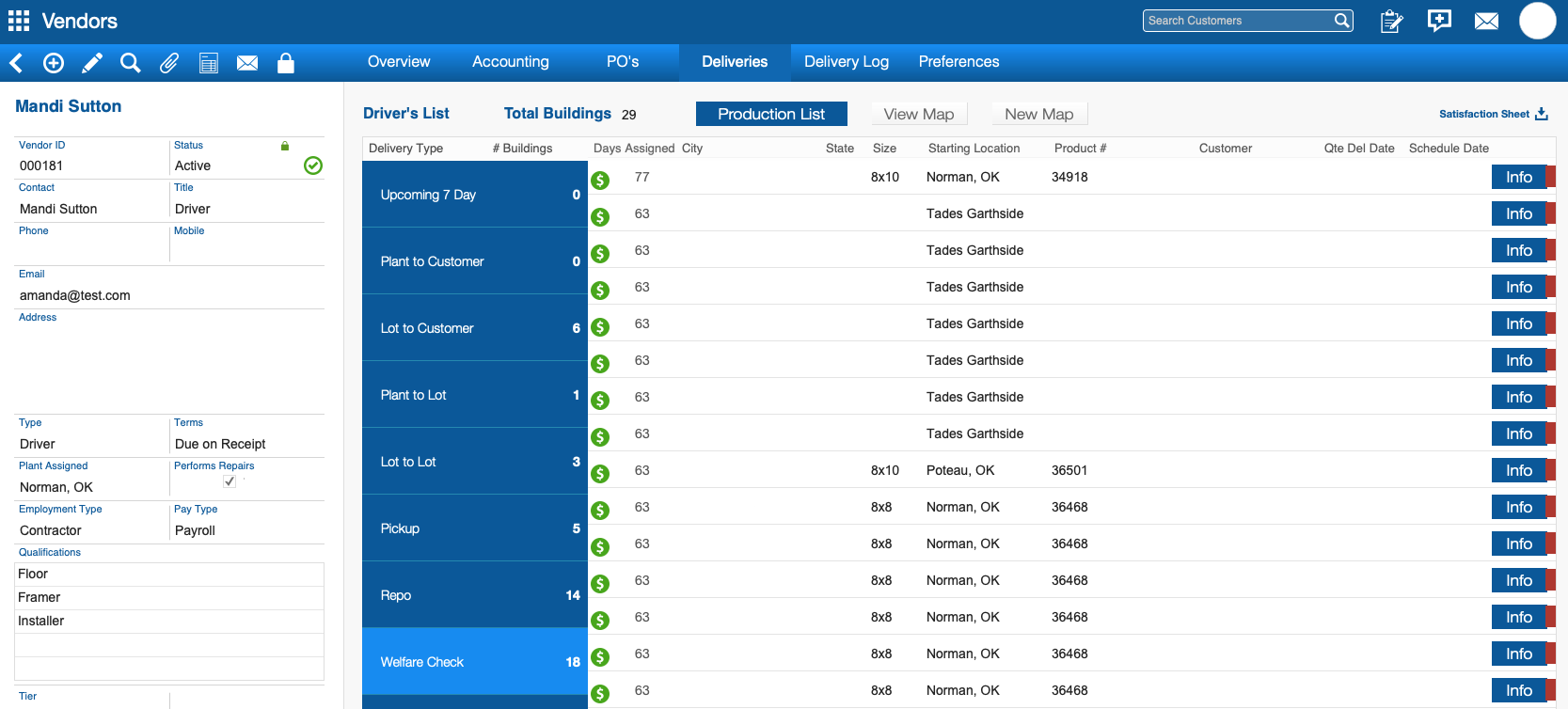Add new vendor with plus icon
This screenshot has height=709, width=1568.
tap(54, 63)
